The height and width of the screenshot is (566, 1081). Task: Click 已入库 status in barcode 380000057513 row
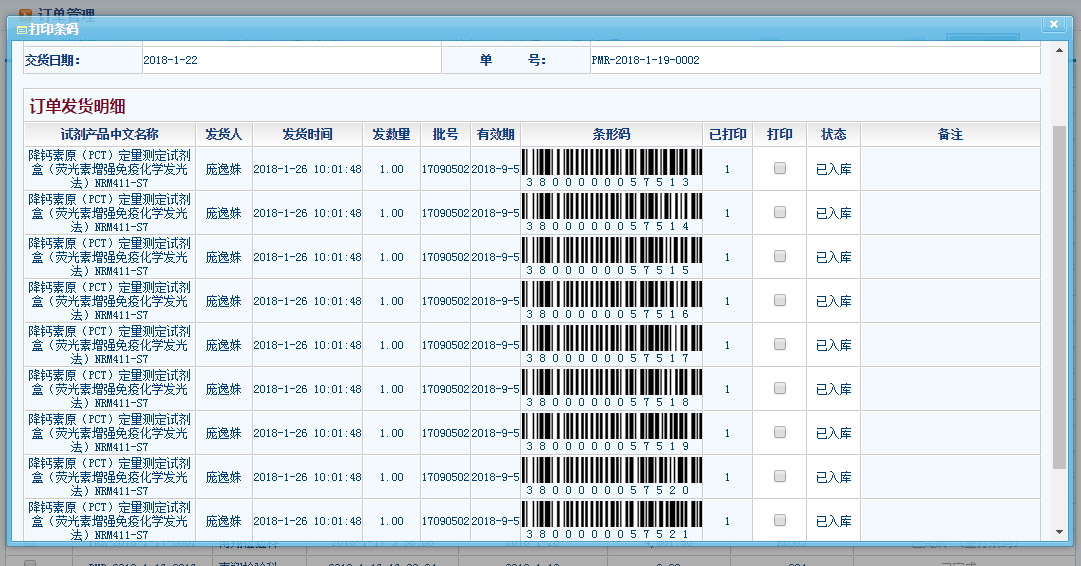(834, 169)
